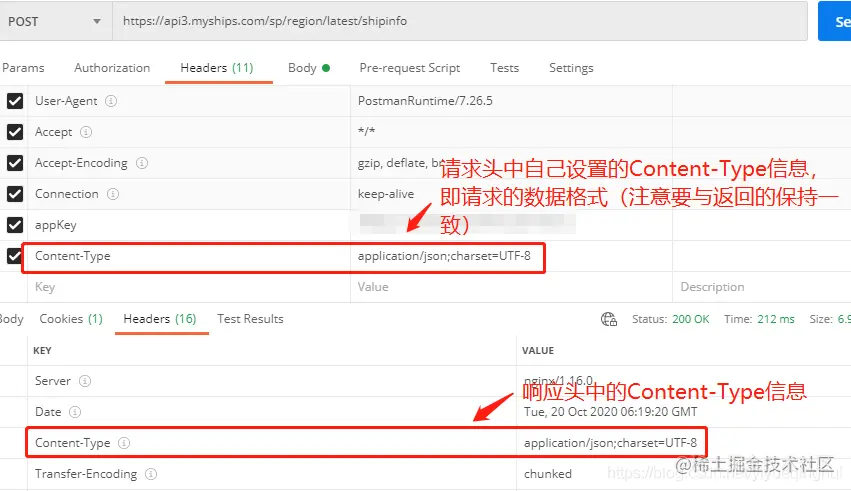Click the info icon next to Accept-Encoding
The width and height of the screenshot is (851, 491).
142,163
